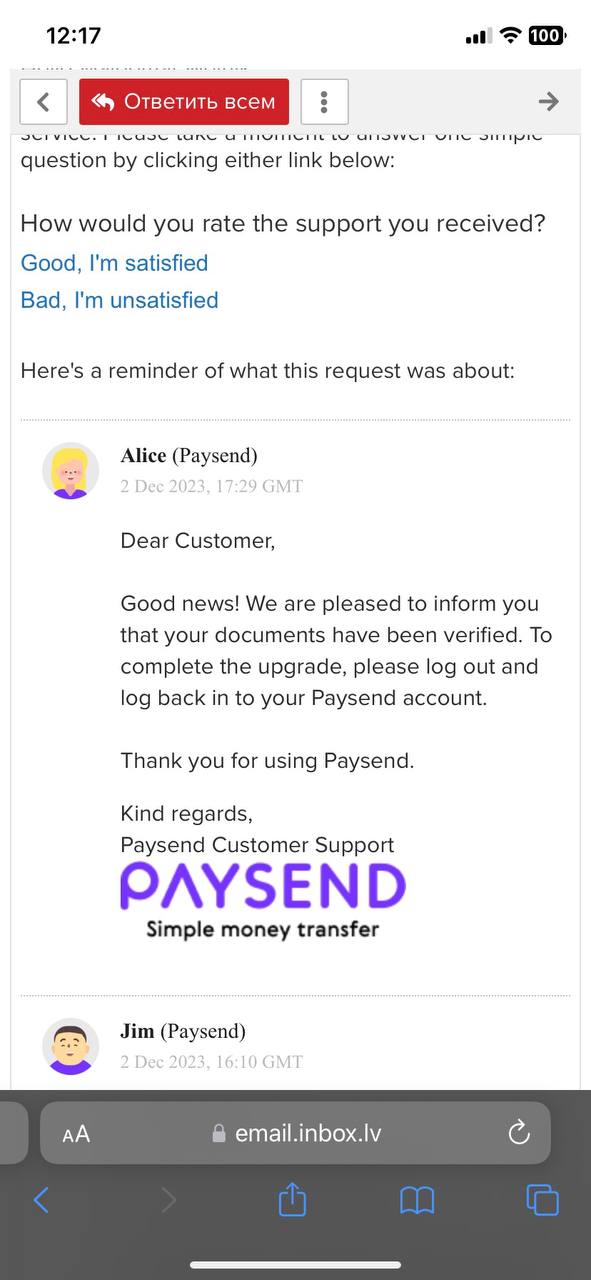Go to next email arrow
Viewport: 591px width, 1280px height.
pos(548,101)
